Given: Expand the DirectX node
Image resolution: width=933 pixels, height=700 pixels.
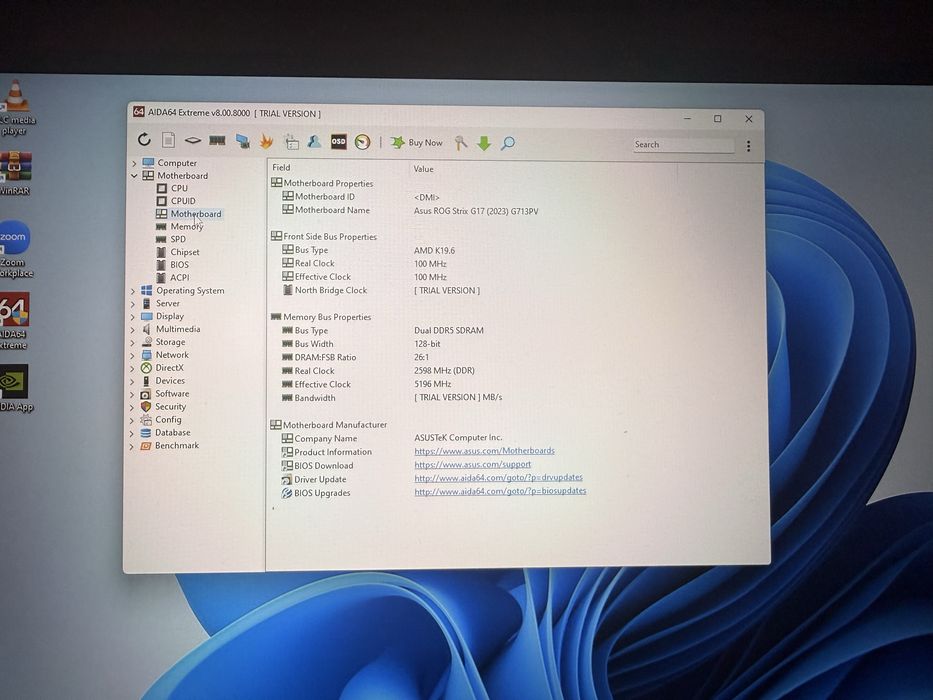Looking at the screenshot, I should coord(133,368).
